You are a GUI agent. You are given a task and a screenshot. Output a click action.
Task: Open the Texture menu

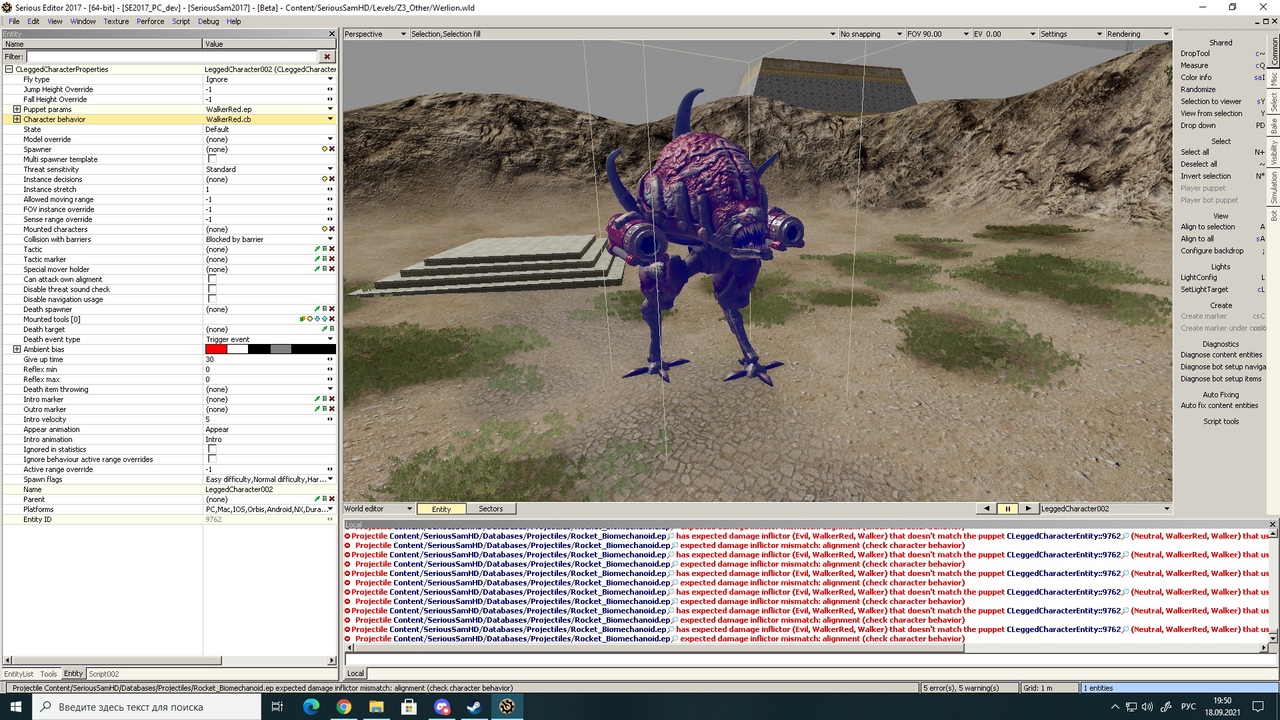116,21
